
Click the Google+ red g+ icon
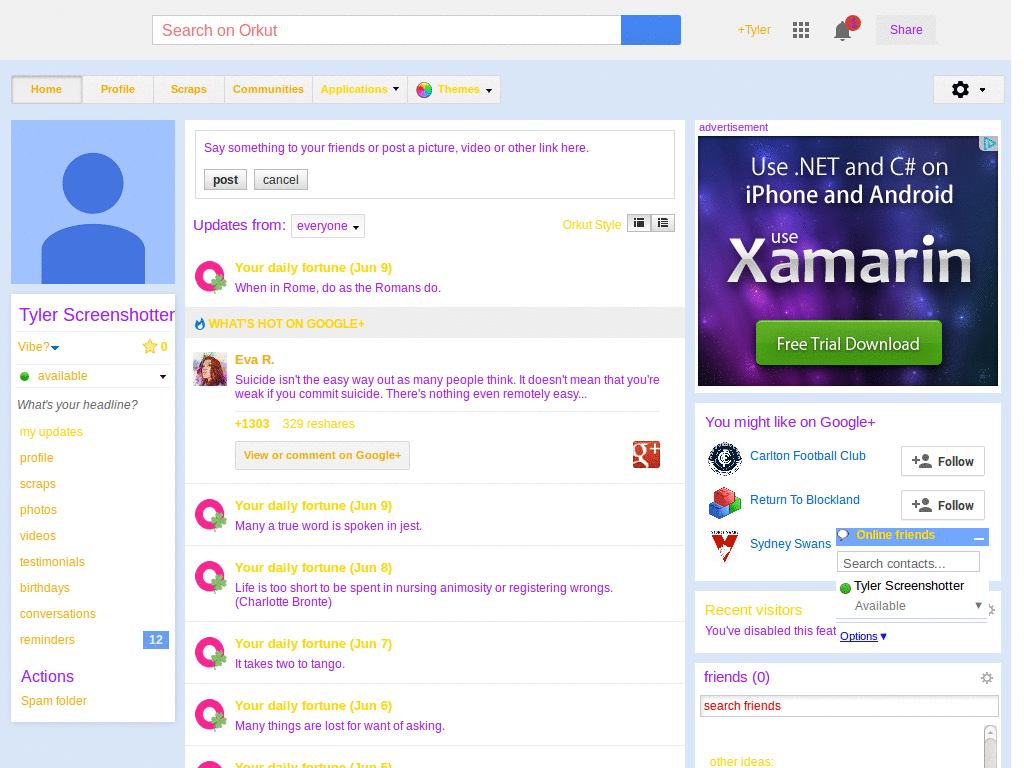pos(646,455)
